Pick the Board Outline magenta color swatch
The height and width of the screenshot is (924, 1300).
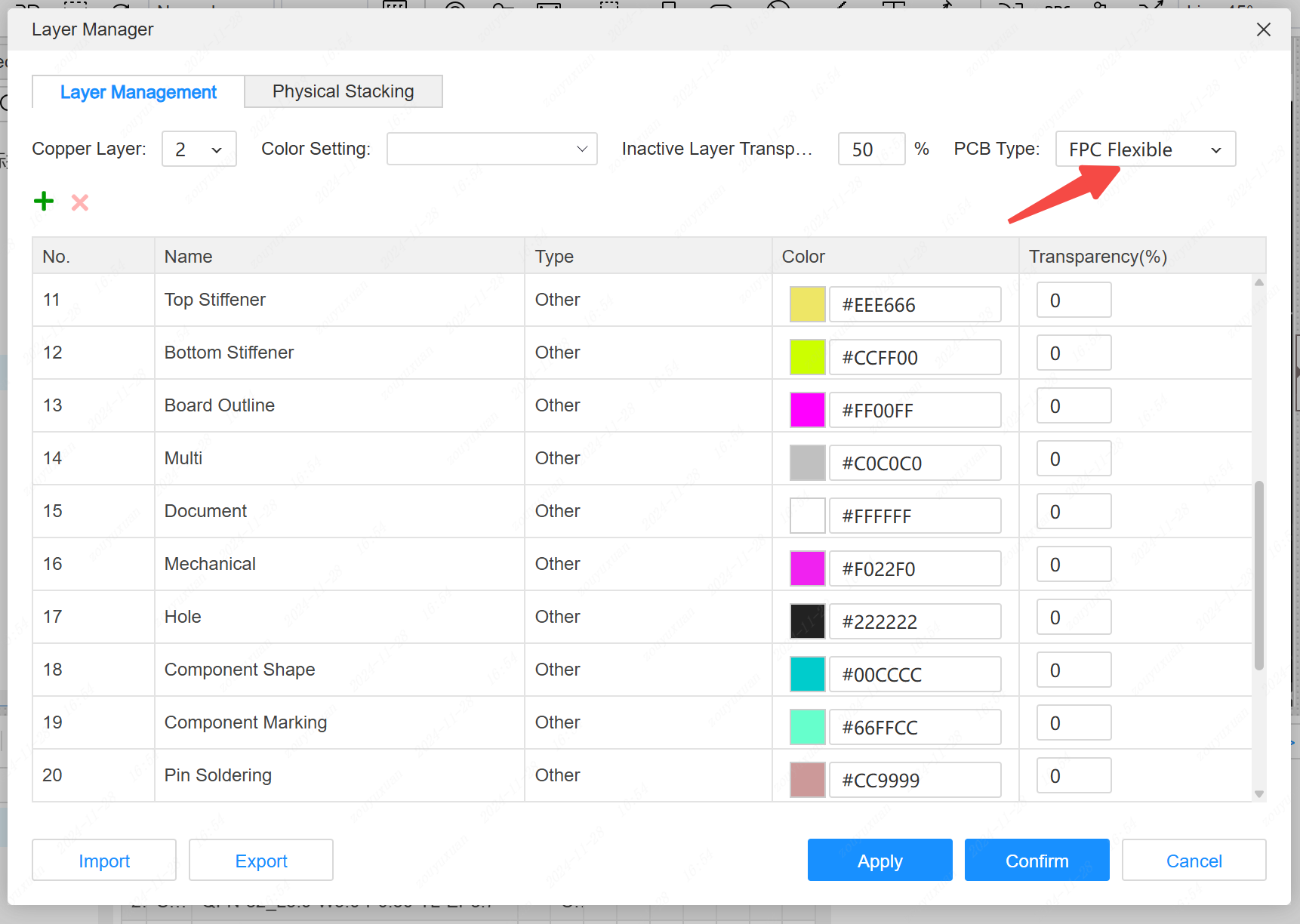pyautogui.click(x=807, y=411)
